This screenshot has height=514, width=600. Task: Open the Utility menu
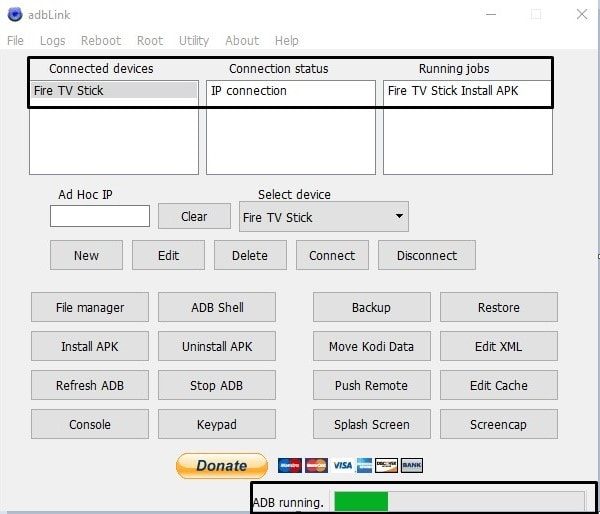coord(194,41)
